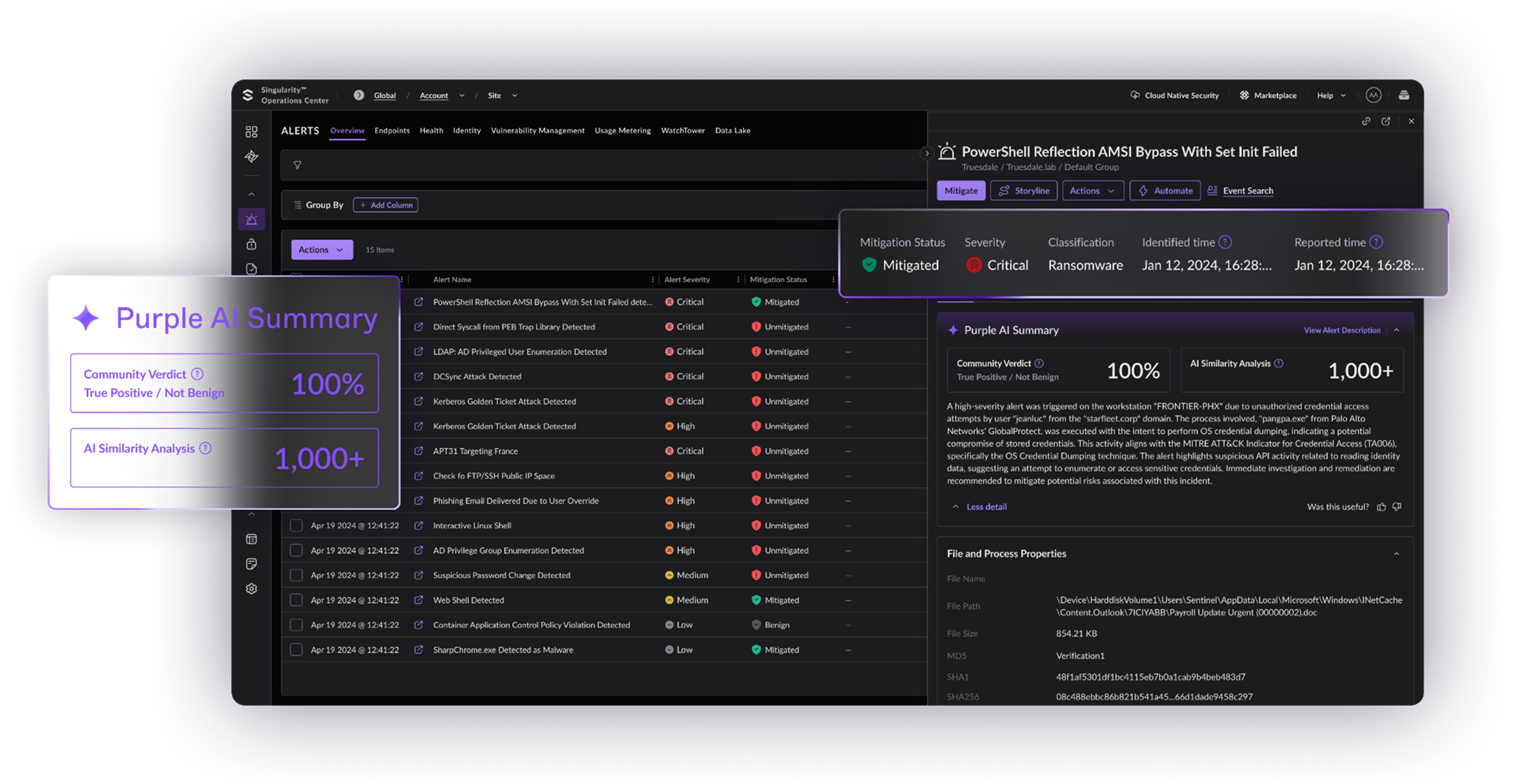Click the dashboard grid icon in sidebar
This screenshot has width=1519, height=784.
pos(252,132)
